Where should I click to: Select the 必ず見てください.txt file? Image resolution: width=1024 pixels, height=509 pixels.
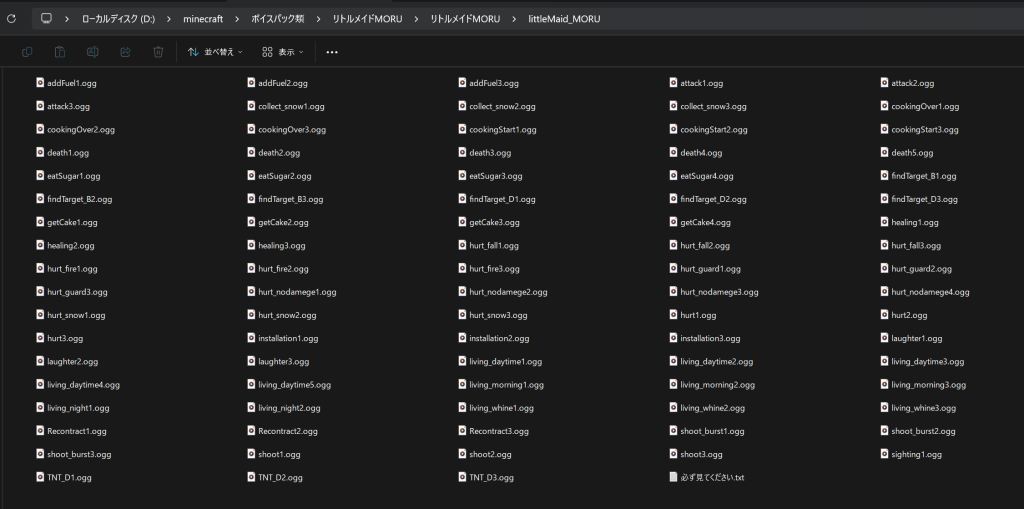tap(712, 478)
